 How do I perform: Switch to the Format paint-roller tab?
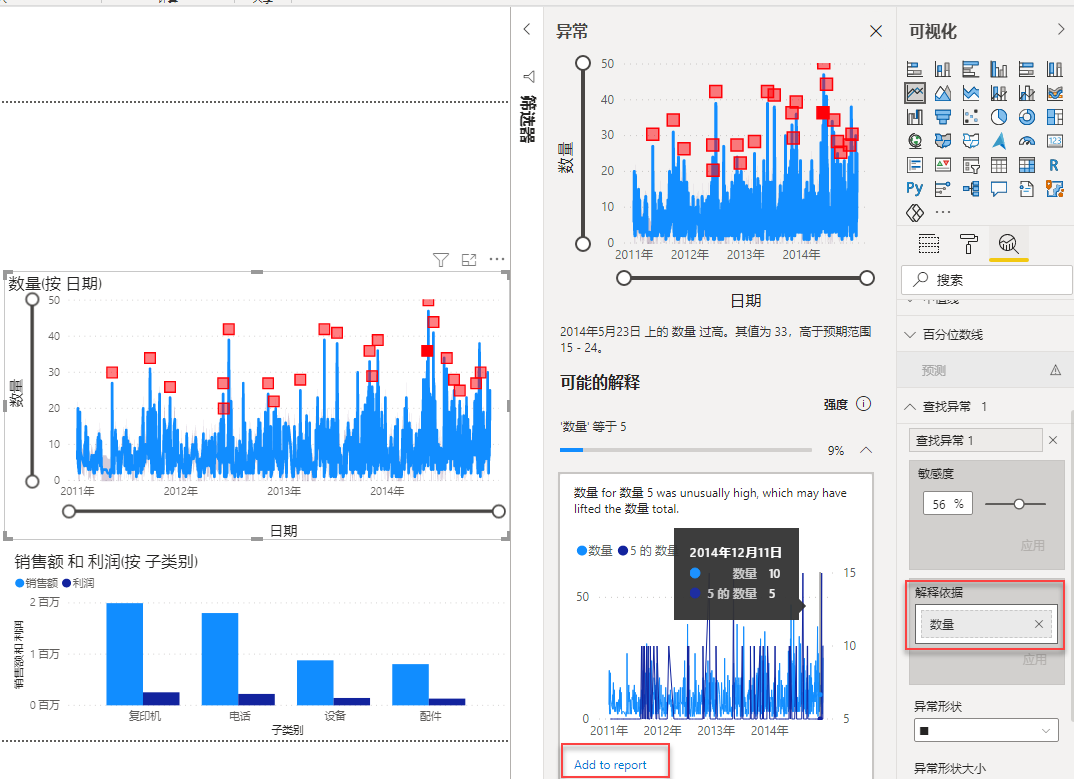[969, 244]
